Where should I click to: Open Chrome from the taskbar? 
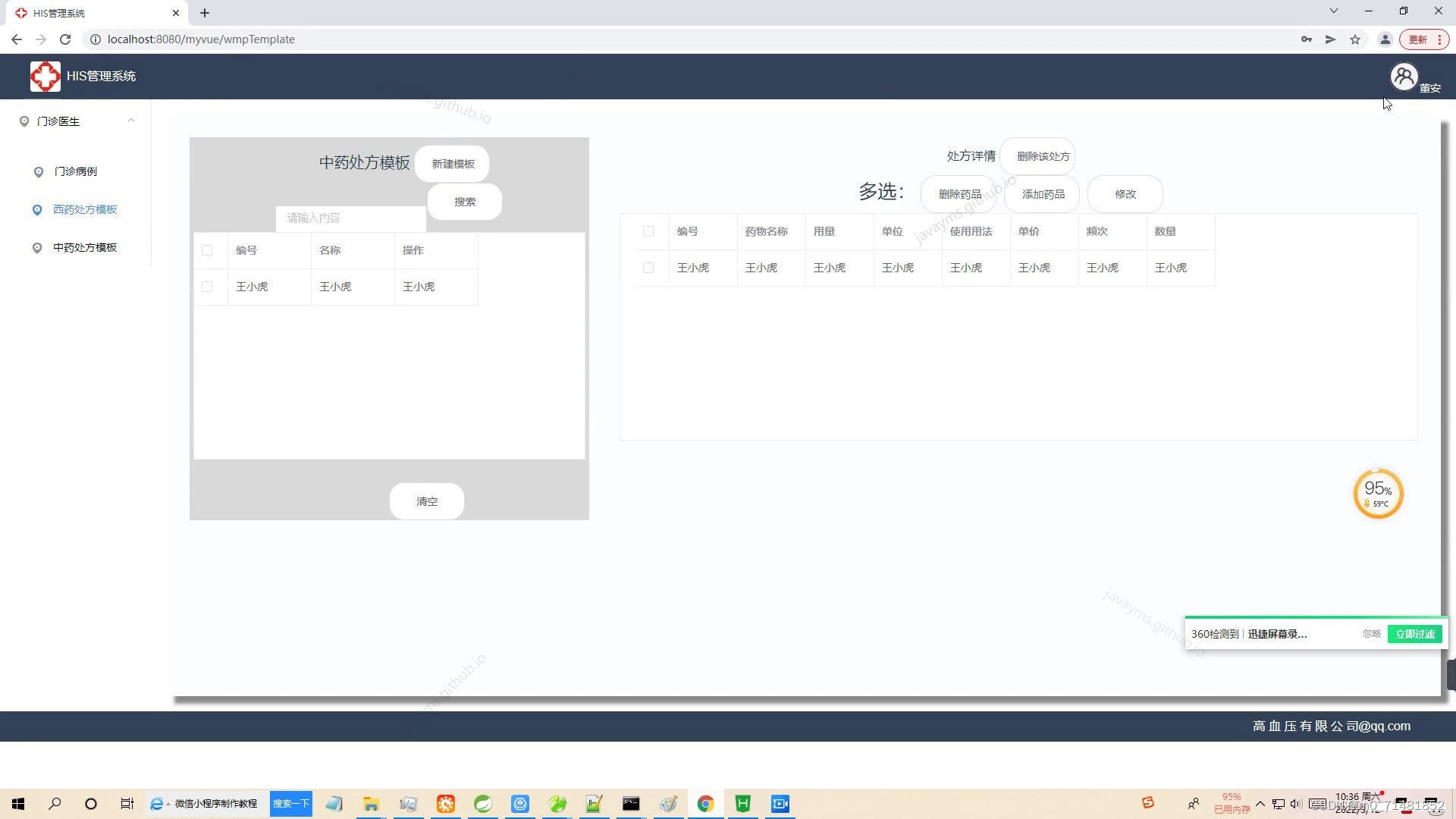[705, 804]
